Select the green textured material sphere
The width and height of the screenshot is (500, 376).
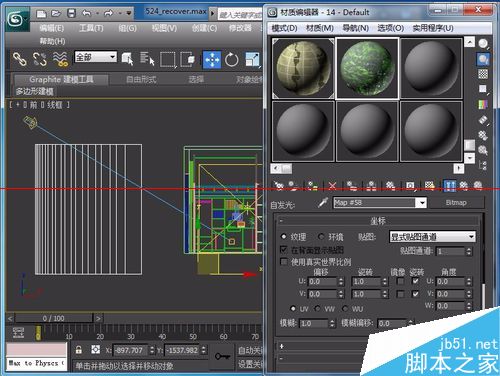pyautogui.click(x=367, y=68)
